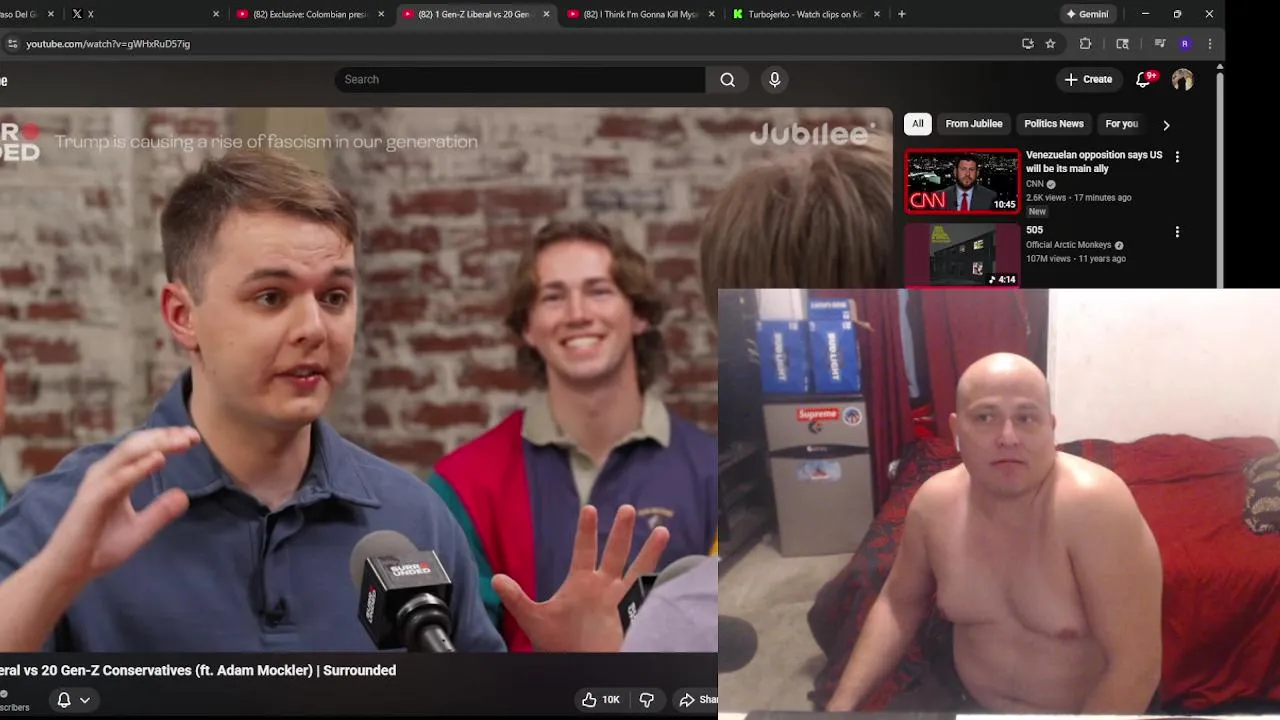Click the Create video button
This screenshot has height=720, width=1280.
(1088, 80)
